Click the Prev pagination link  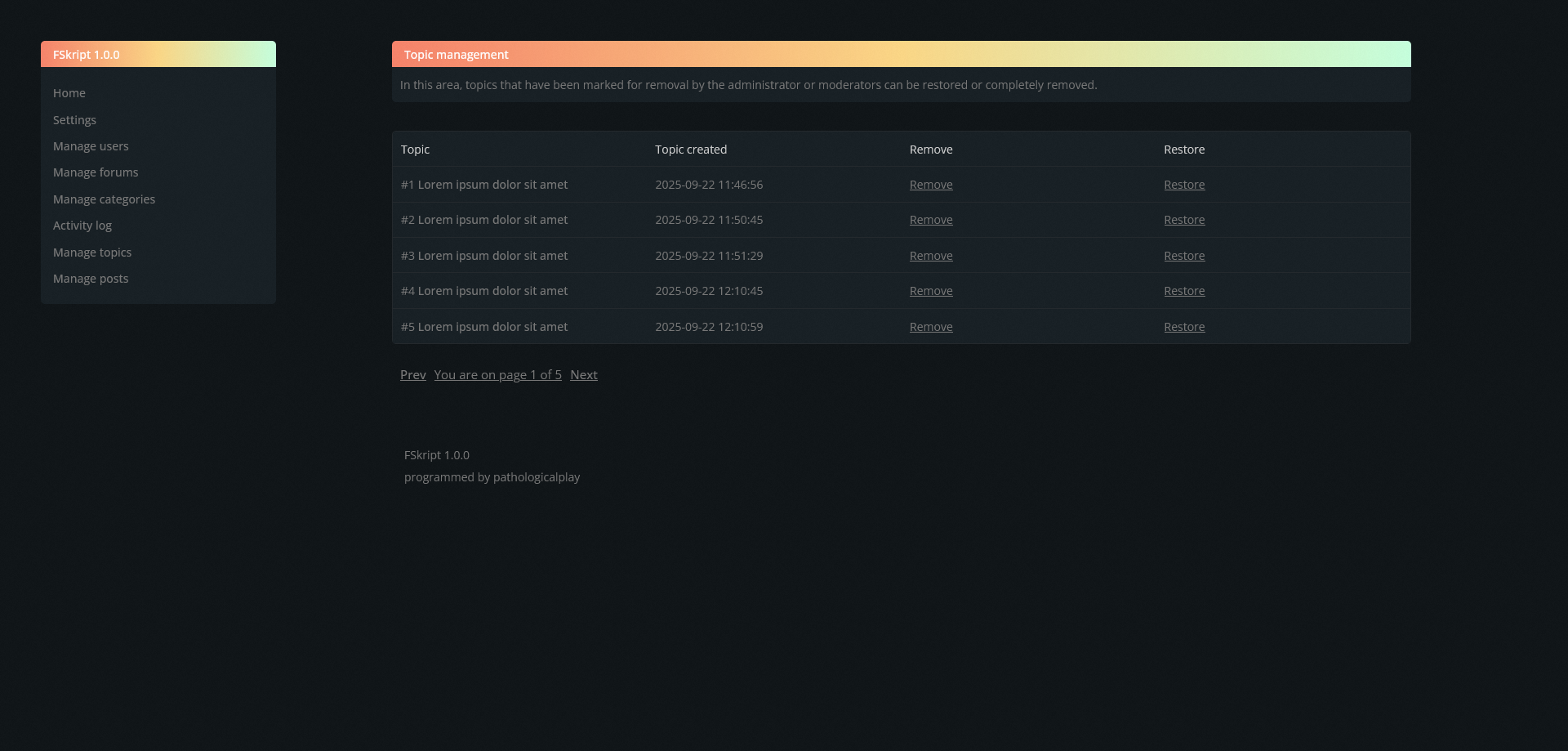(x=412, y=375)
